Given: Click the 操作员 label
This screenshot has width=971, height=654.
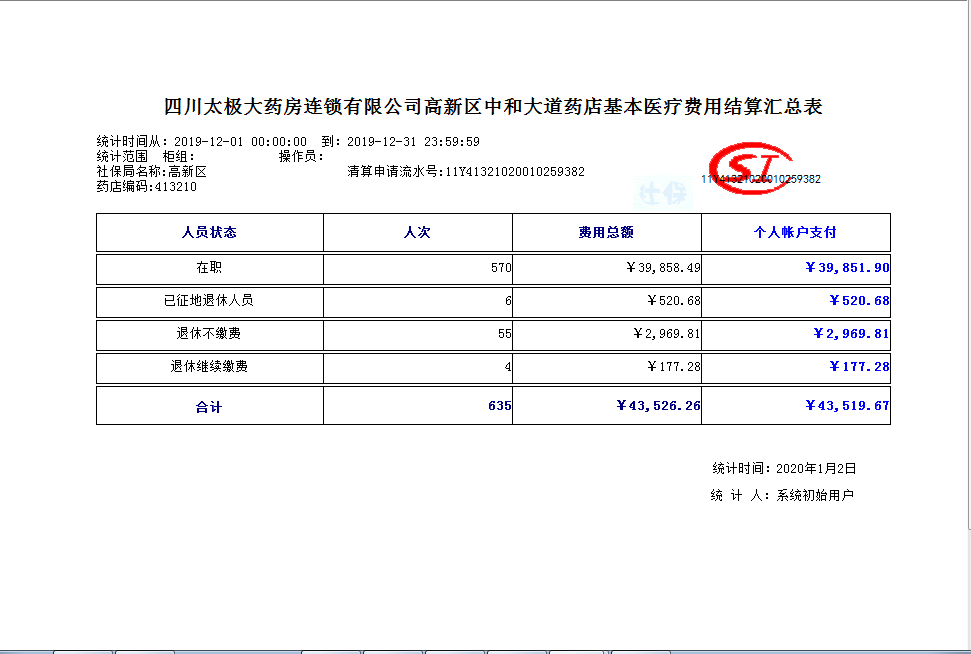Looking at the screenshot, I should pyautogui.click(x=301, y=157).
